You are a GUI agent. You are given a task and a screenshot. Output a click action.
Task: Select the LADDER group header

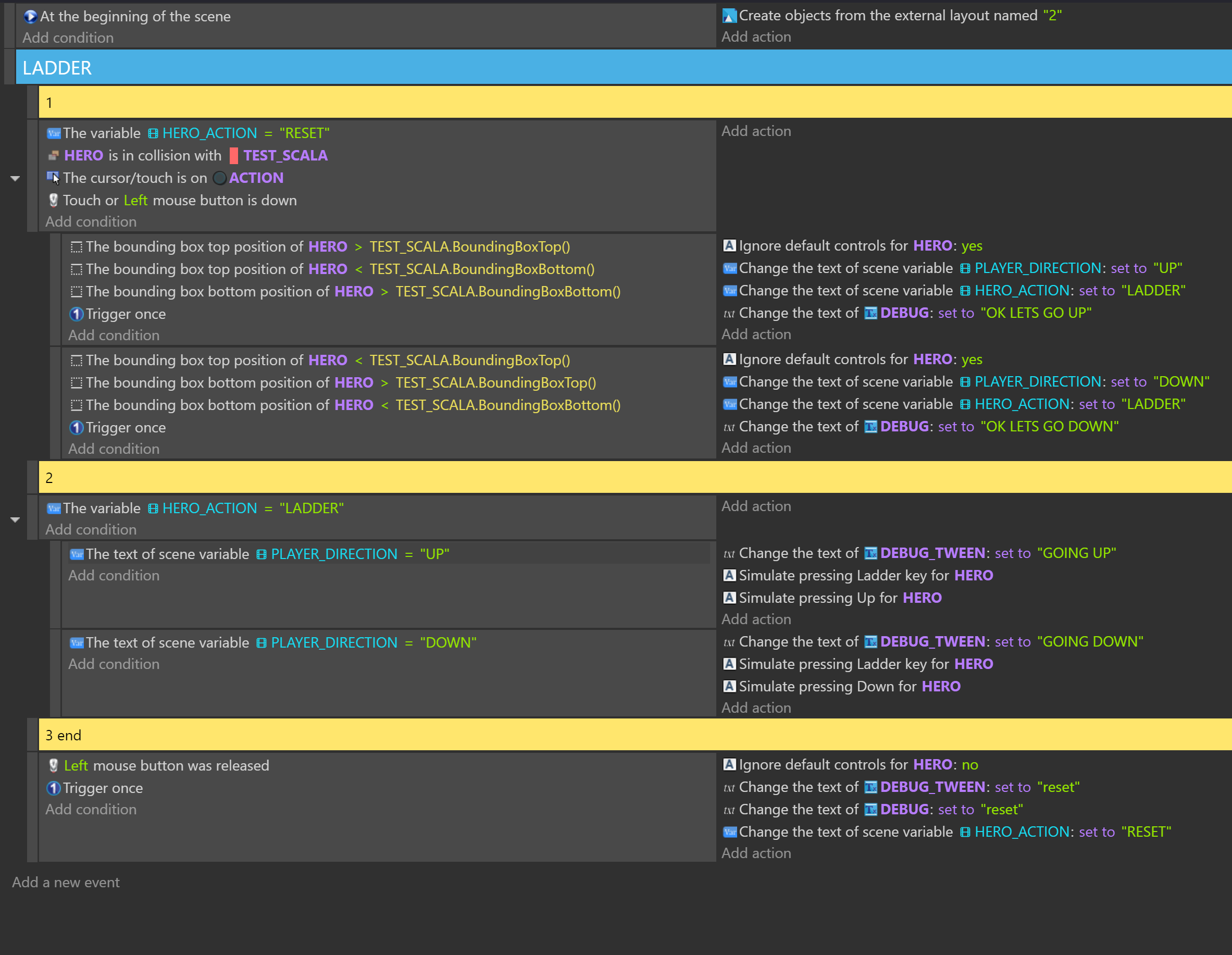[x=57, y=67]
